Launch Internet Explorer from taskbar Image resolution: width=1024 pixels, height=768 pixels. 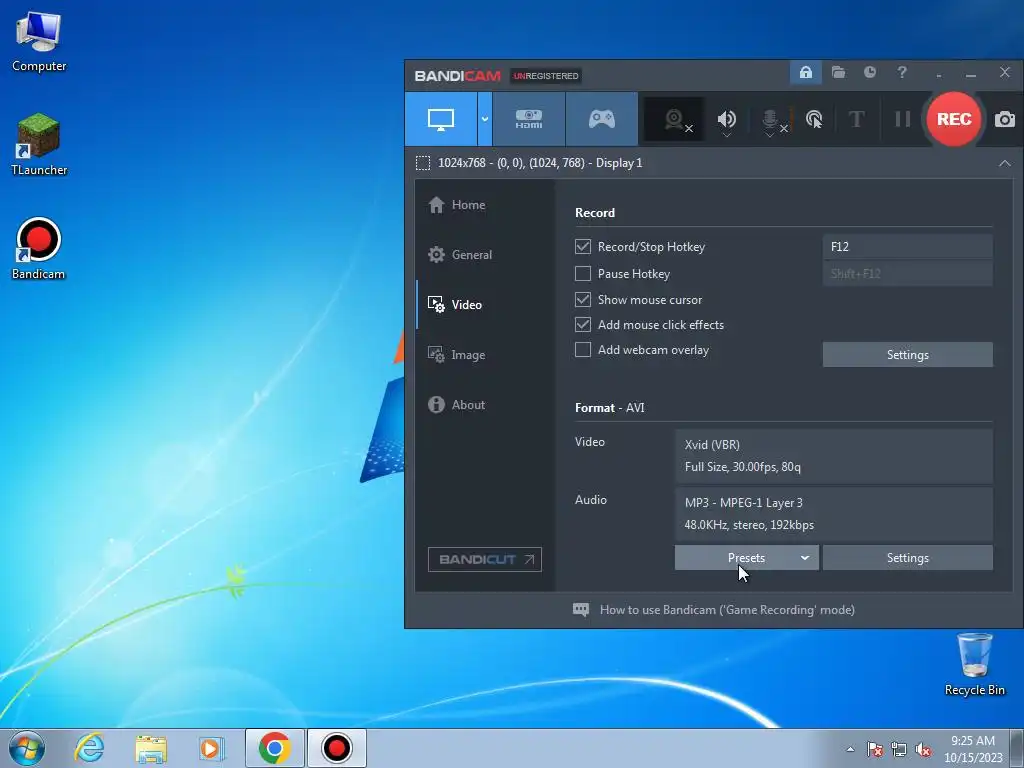(89, 748)
